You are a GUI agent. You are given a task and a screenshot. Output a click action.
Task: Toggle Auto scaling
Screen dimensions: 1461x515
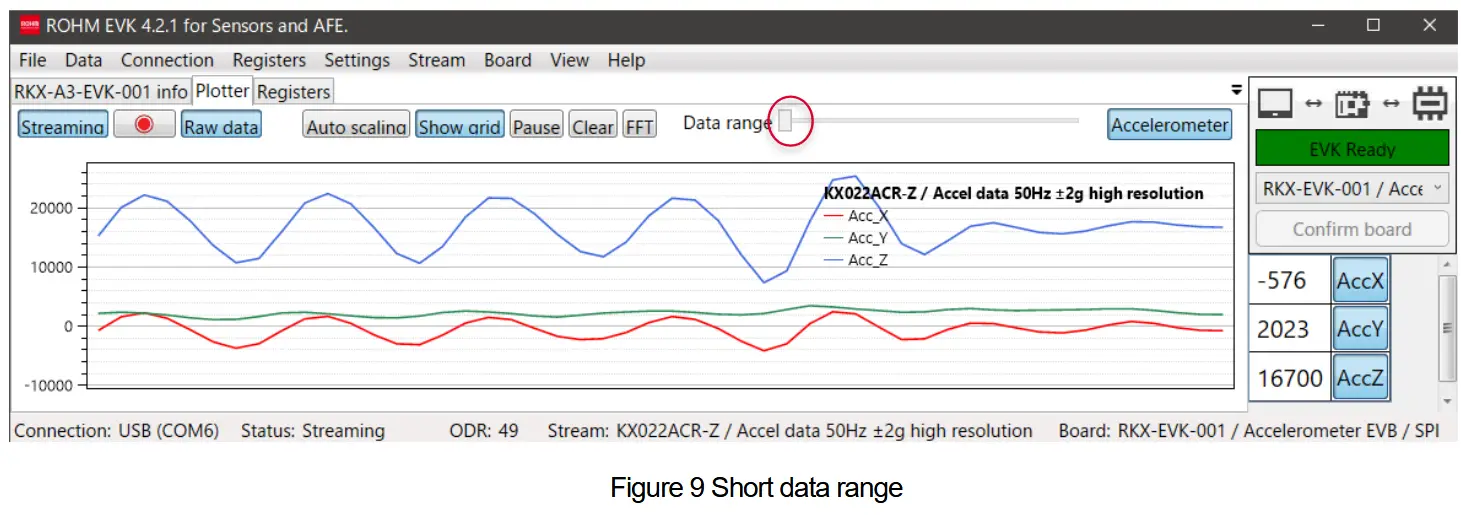pyautogui.click(x=356, y=126)
